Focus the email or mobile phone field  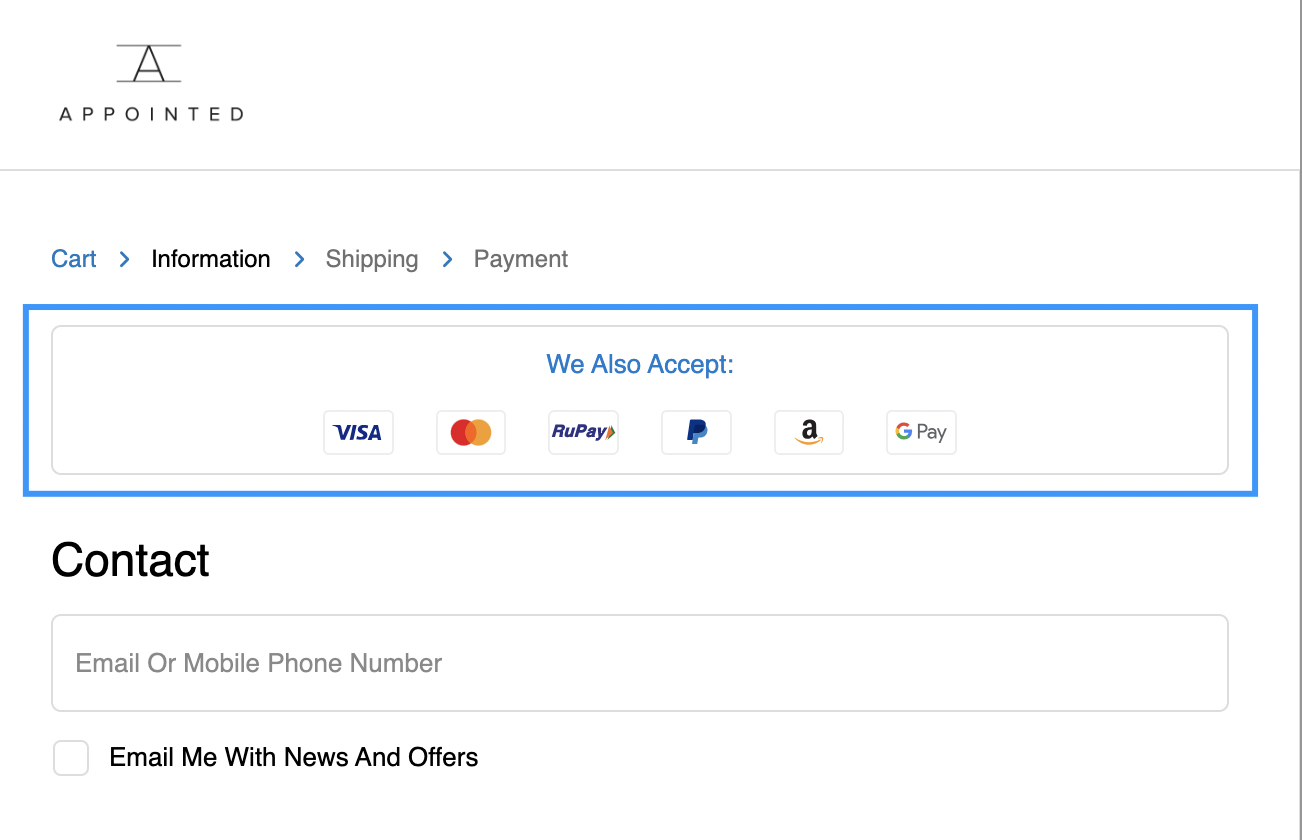coord(640,663)
